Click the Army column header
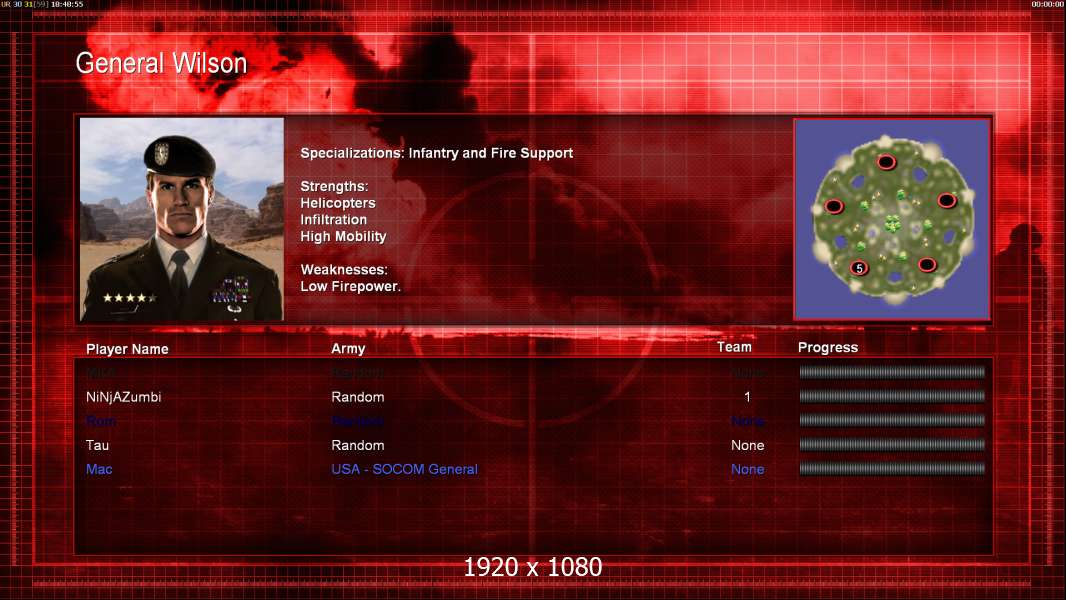This screenshot has width=1066, height=600. tap(348, 349)
